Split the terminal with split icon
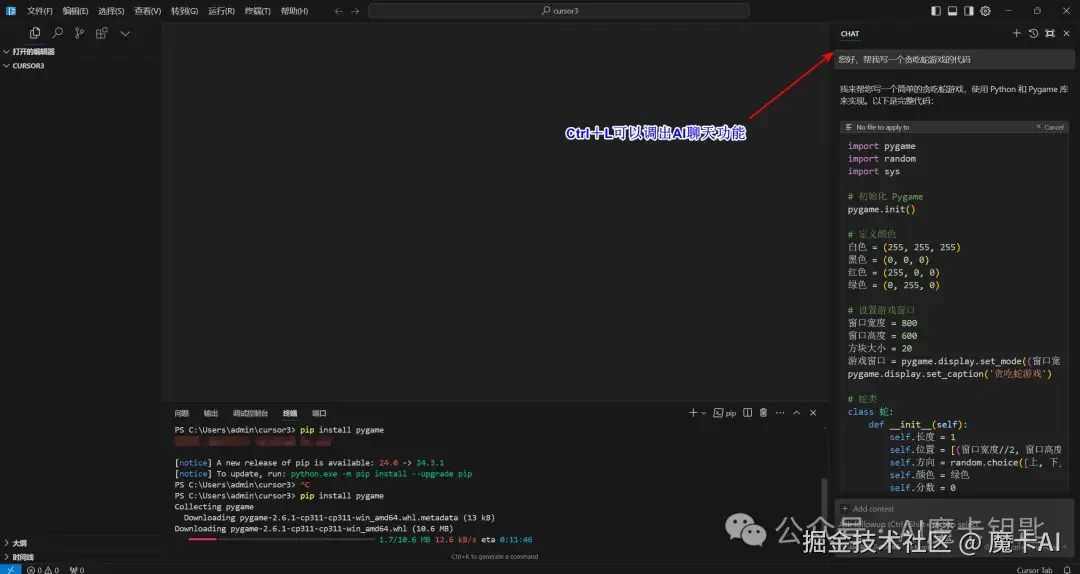Image resolution: width=1080 pixels, height=574 pixels. (747, 413)
